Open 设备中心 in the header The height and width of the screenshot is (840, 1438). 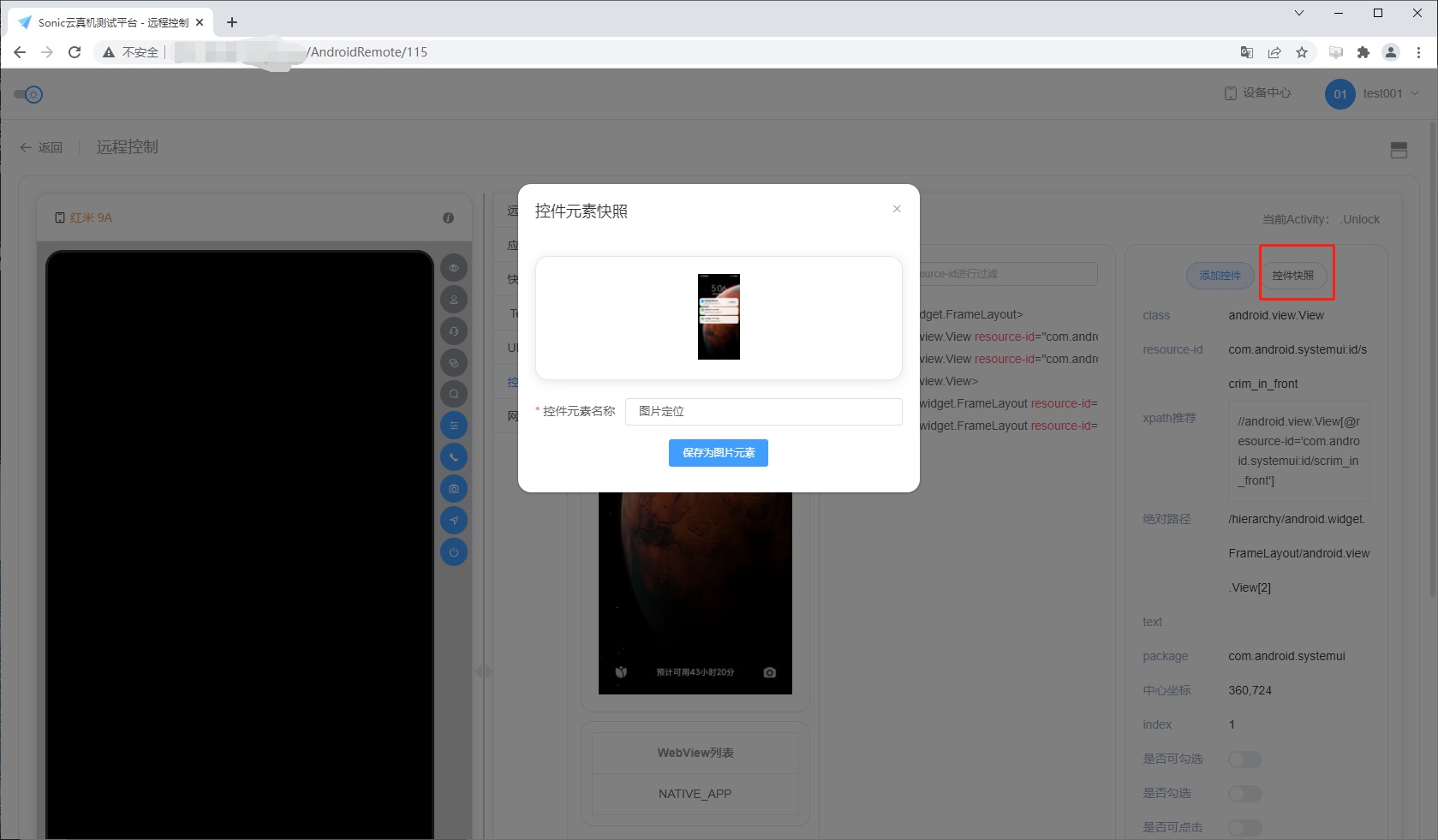tap(1258, 93)
